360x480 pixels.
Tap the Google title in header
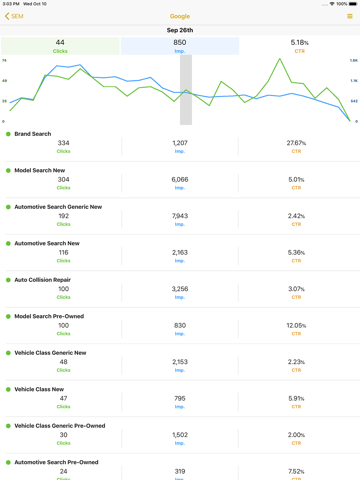click(180, 16)
